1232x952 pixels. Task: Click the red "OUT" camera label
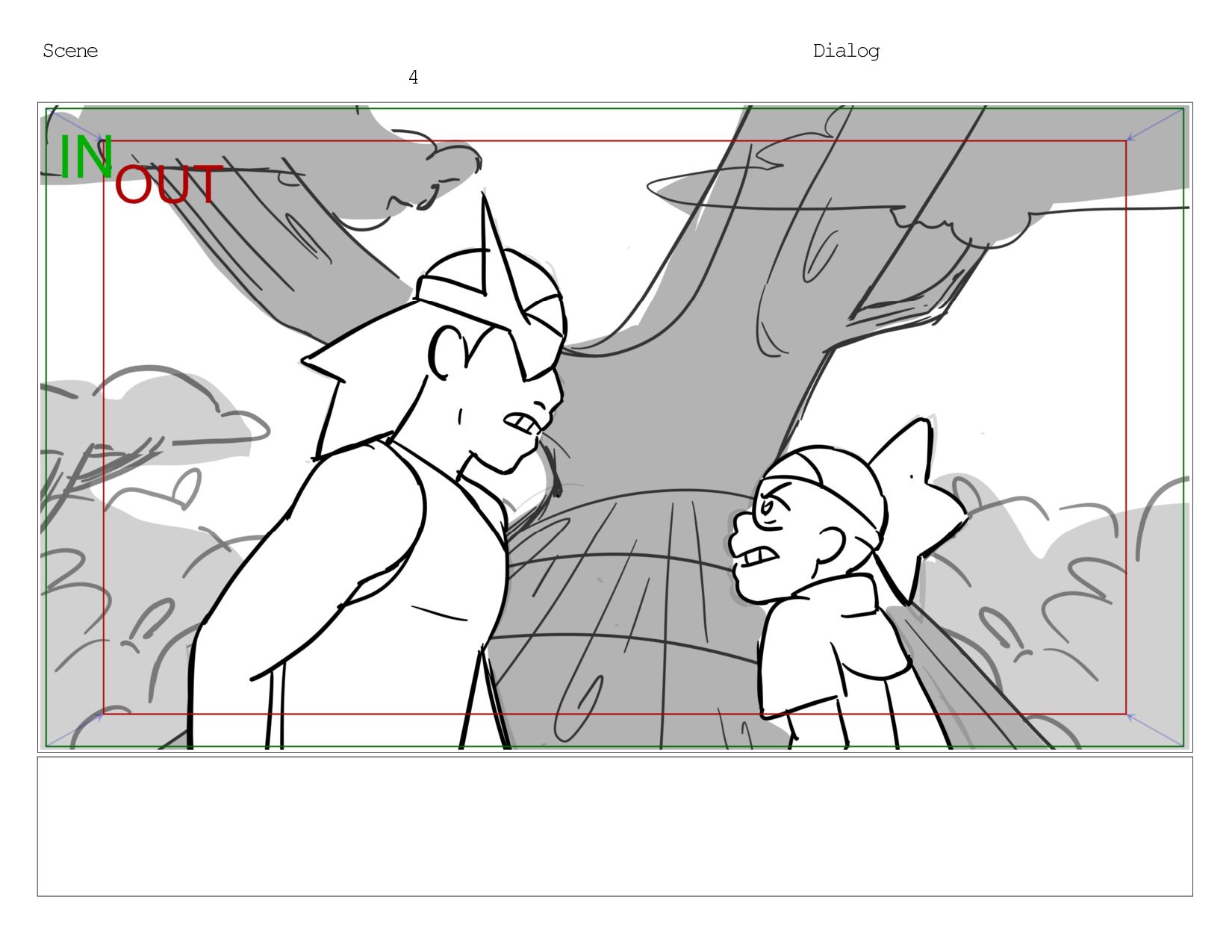169,185
